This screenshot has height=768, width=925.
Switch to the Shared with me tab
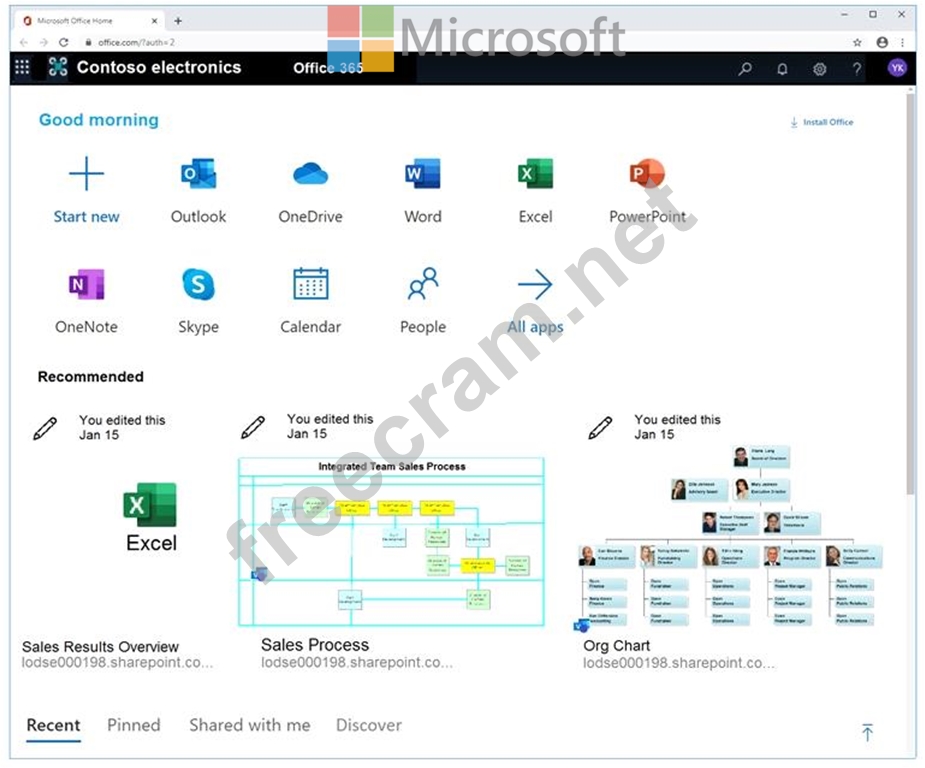coord(250,725)
